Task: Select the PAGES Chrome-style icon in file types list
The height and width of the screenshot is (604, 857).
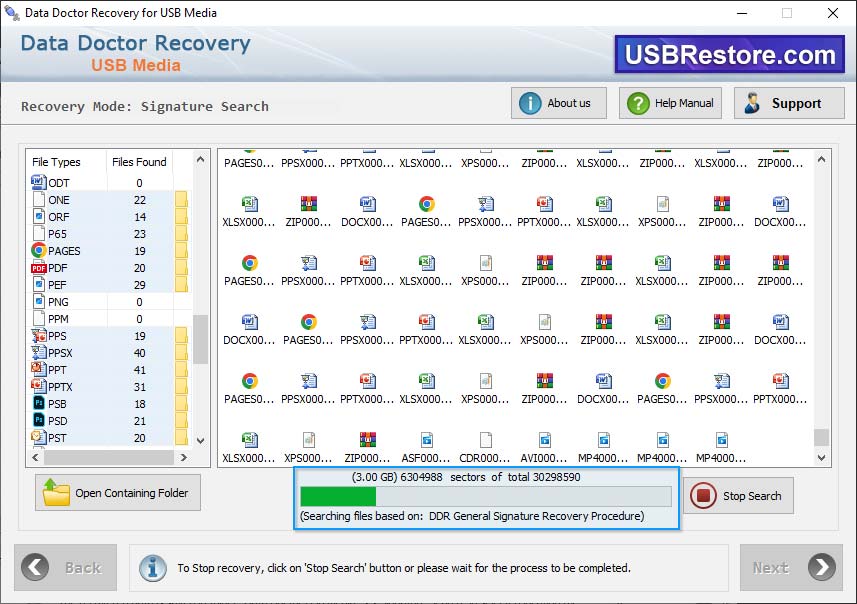Action: (x=38, y=250)
